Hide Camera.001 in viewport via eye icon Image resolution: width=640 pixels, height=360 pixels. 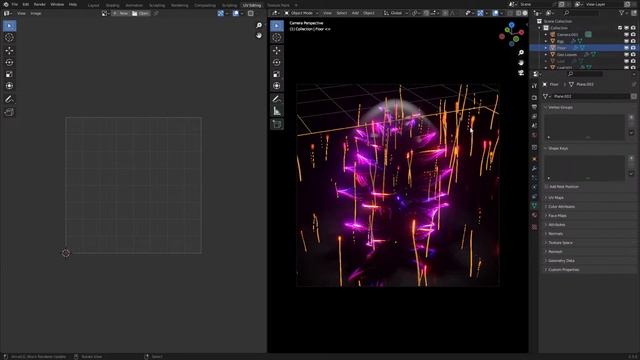point(626,35)
